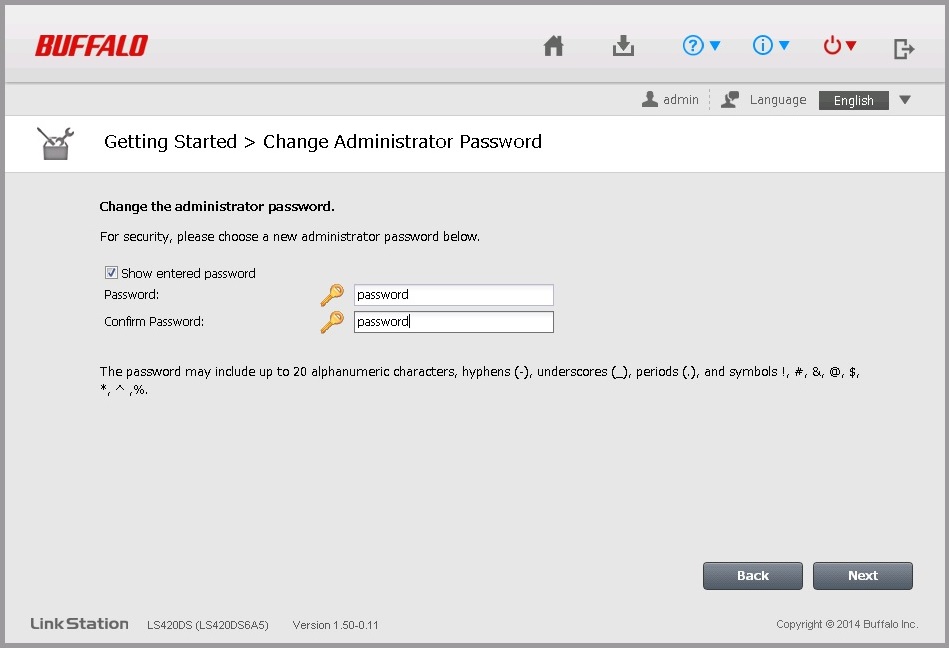
Task: Click the Getting Started toolbox icon
Action: 55,143
